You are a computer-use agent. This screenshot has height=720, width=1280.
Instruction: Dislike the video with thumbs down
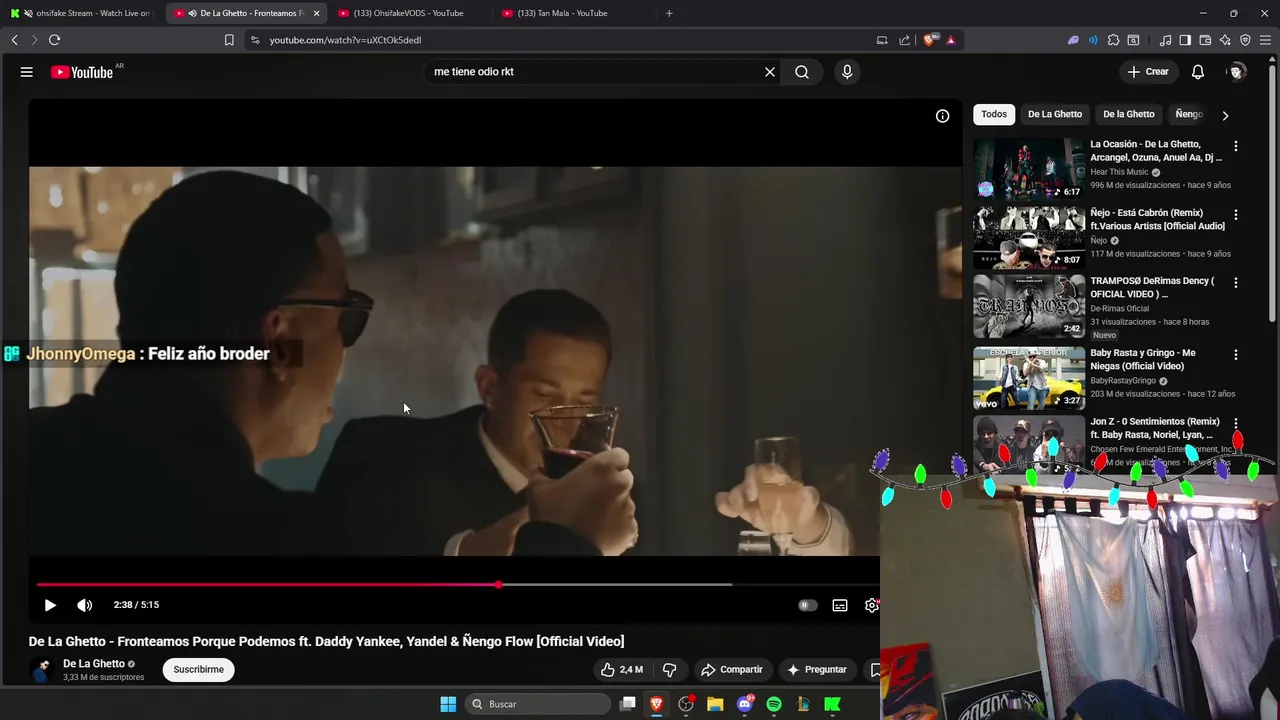670,670
